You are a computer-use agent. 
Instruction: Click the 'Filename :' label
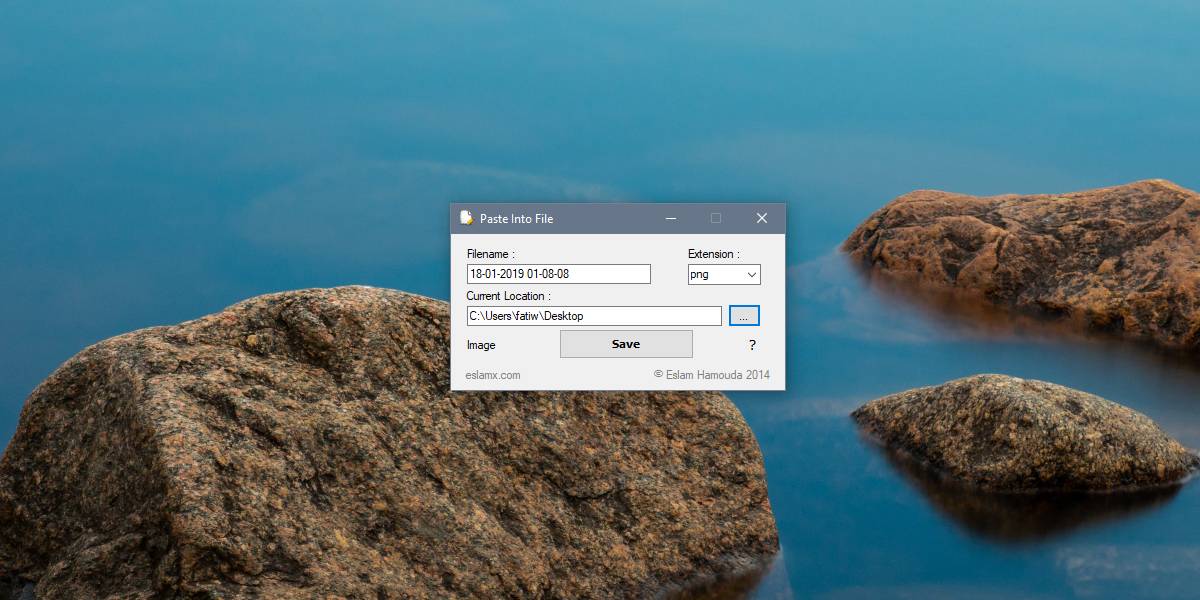pos(491,254)
